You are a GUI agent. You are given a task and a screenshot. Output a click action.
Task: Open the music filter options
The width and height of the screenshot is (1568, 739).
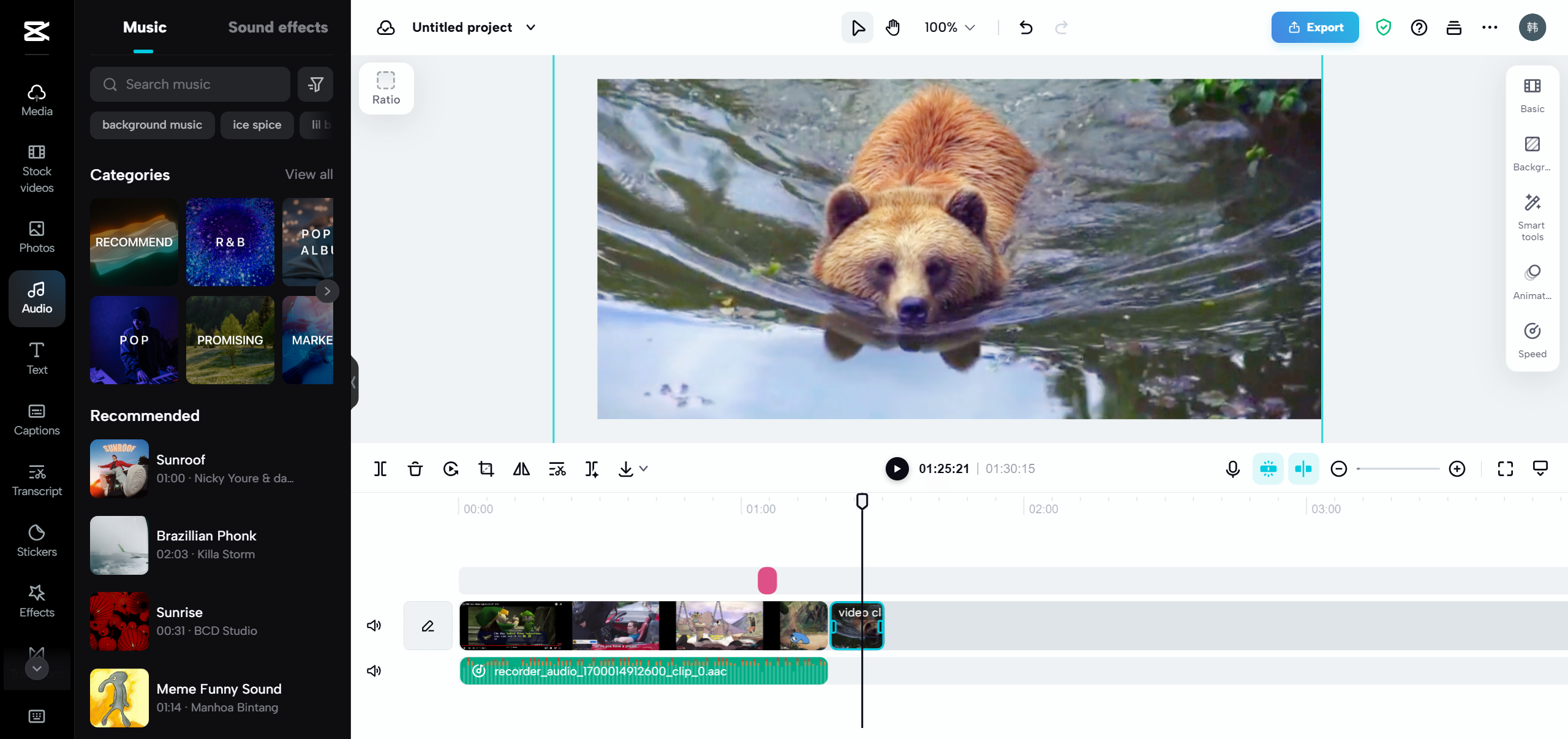(315, 85)
